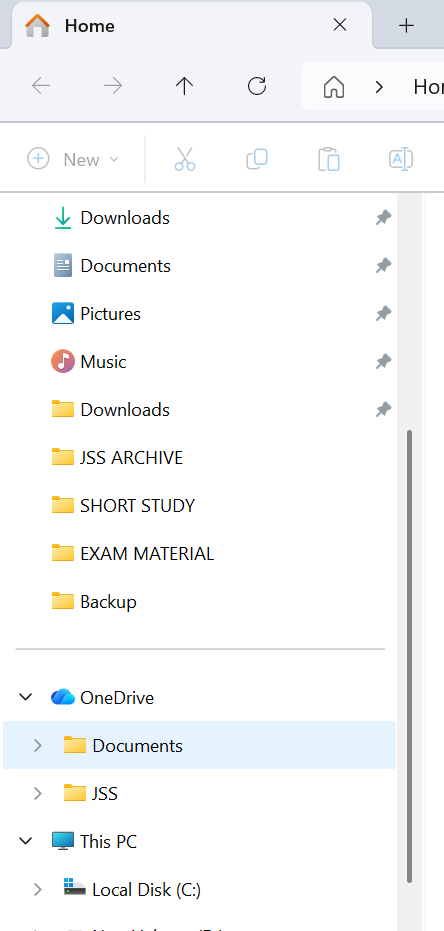This screenshot has height=931, width=444.
Task: Expand Local Disk (C:) node
Action: tap(37, 889)
